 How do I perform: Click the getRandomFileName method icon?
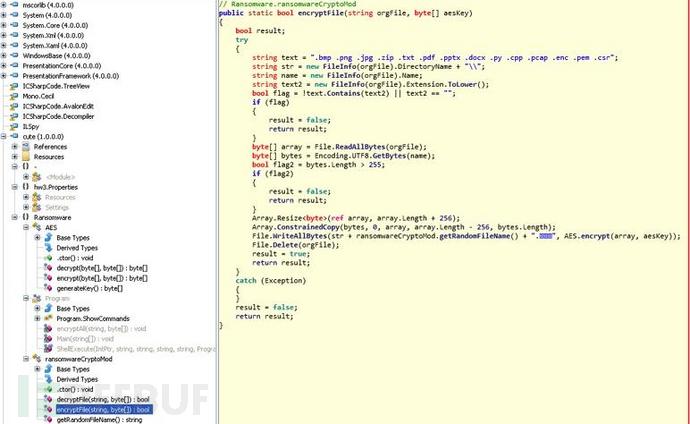click(48, 420)
